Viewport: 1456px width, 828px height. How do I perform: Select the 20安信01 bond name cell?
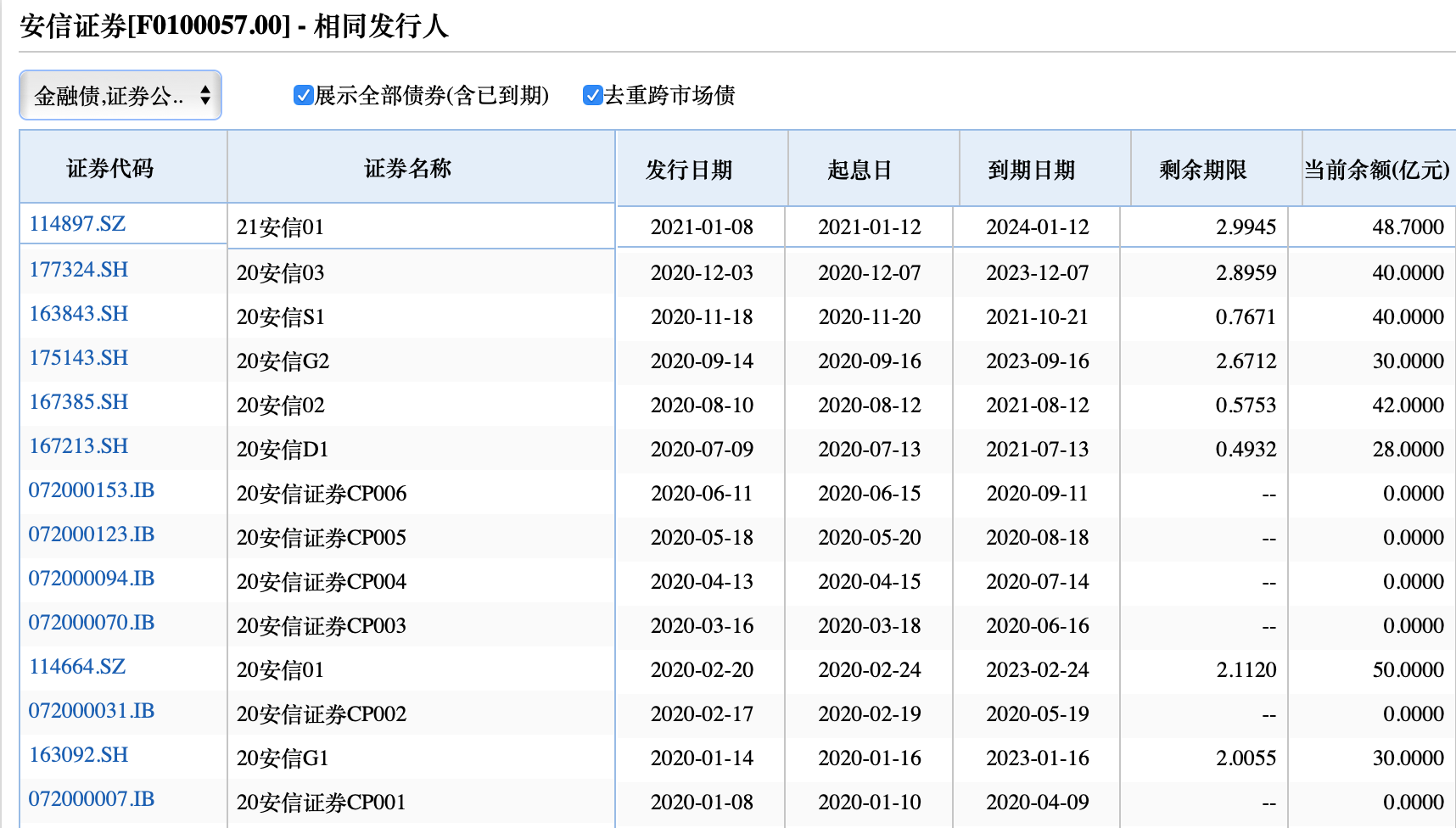(x=421, y=669)
